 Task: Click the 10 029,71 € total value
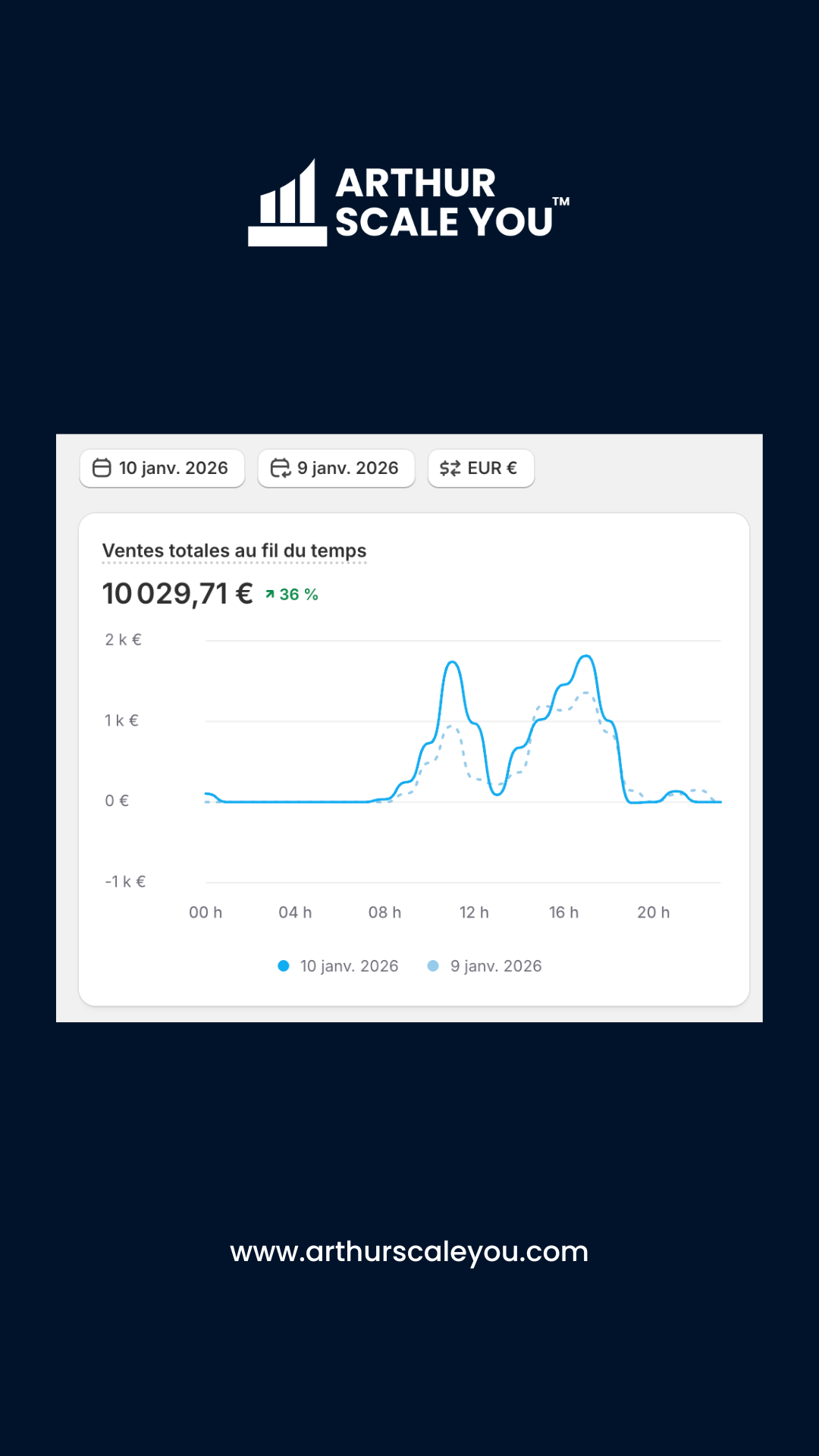click(177, 594)
